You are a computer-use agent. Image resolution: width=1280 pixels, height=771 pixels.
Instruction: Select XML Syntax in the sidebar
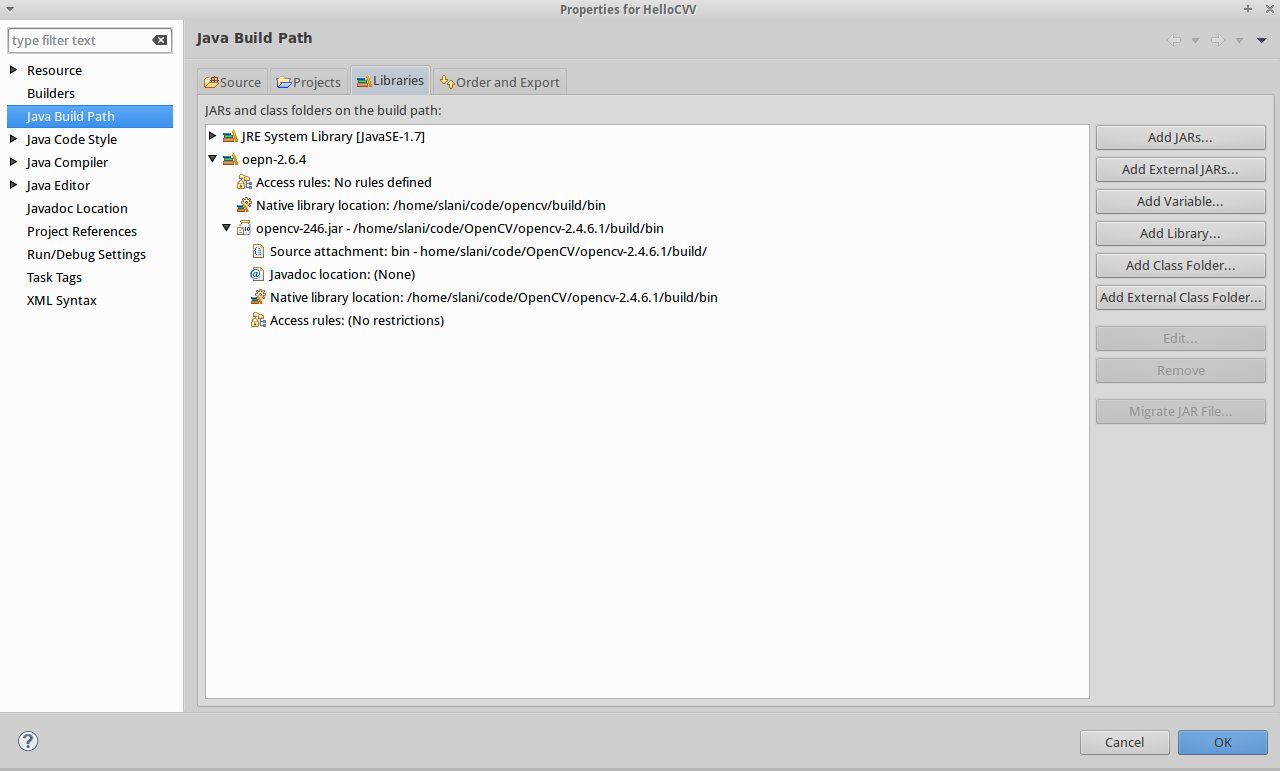coord(62,300)
